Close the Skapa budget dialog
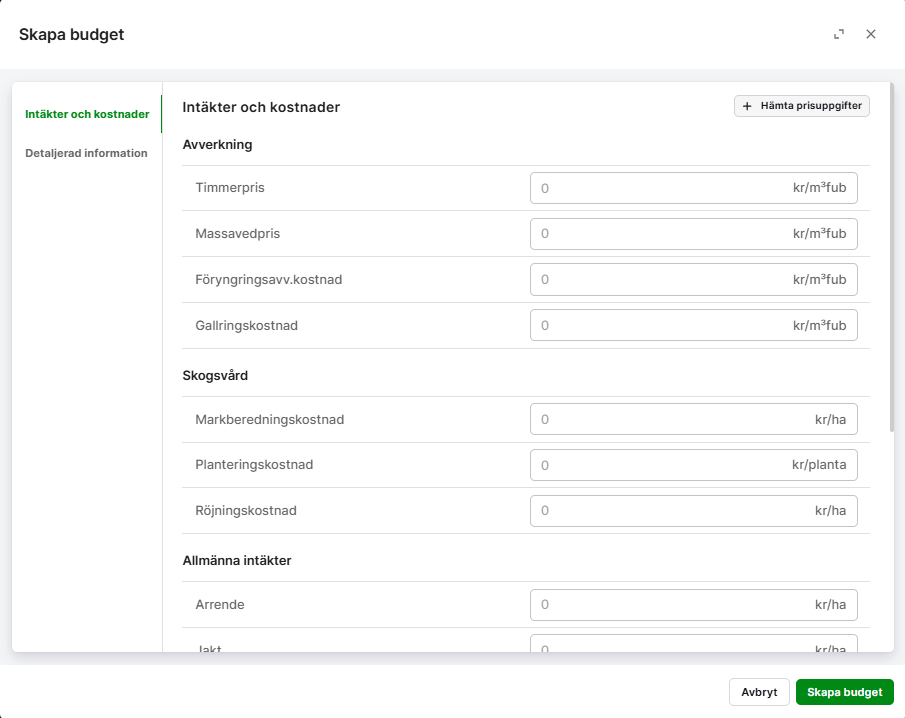Screen dimensions: 905x718 click(871, 34)
